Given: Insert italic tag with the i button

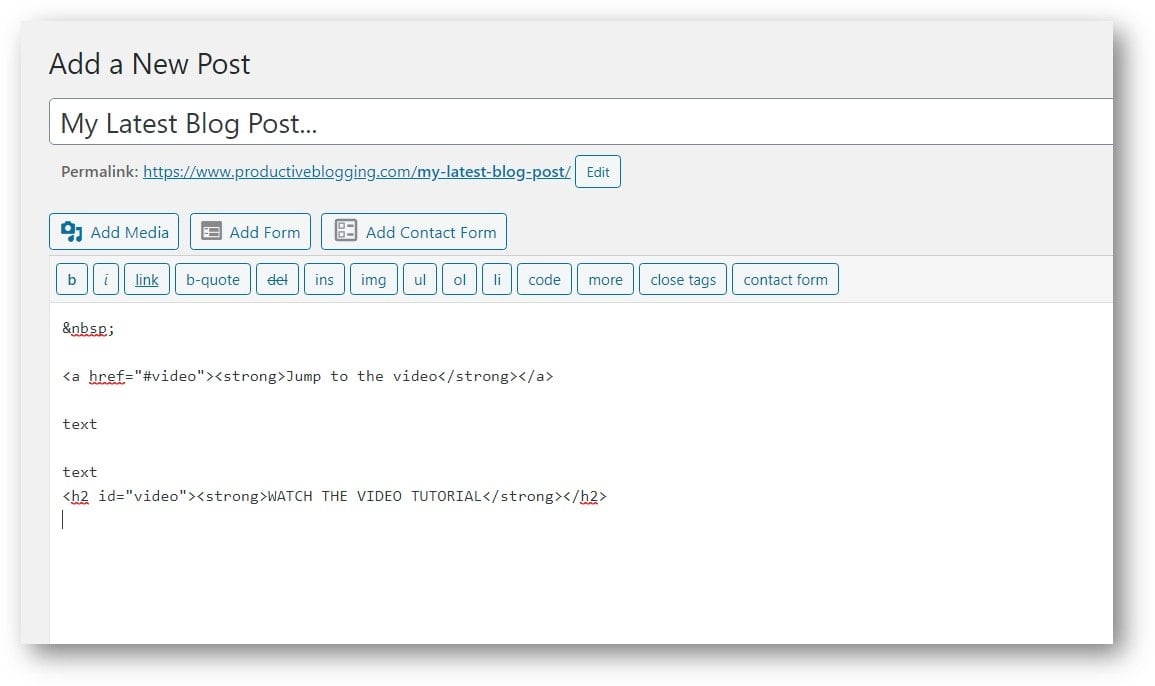Looking at the screenshot, I should (106, 279).
